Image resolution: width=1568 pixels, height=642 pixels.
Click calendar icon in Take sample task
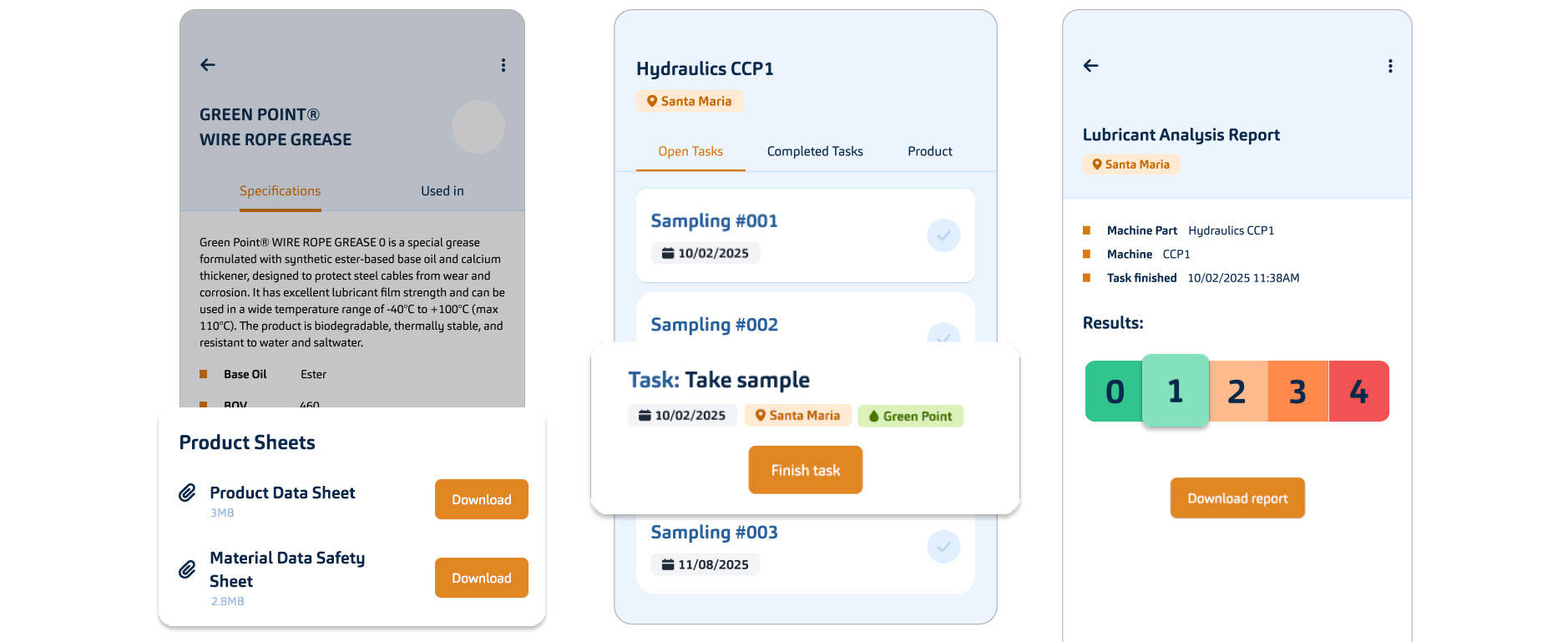tap(645, 415)
